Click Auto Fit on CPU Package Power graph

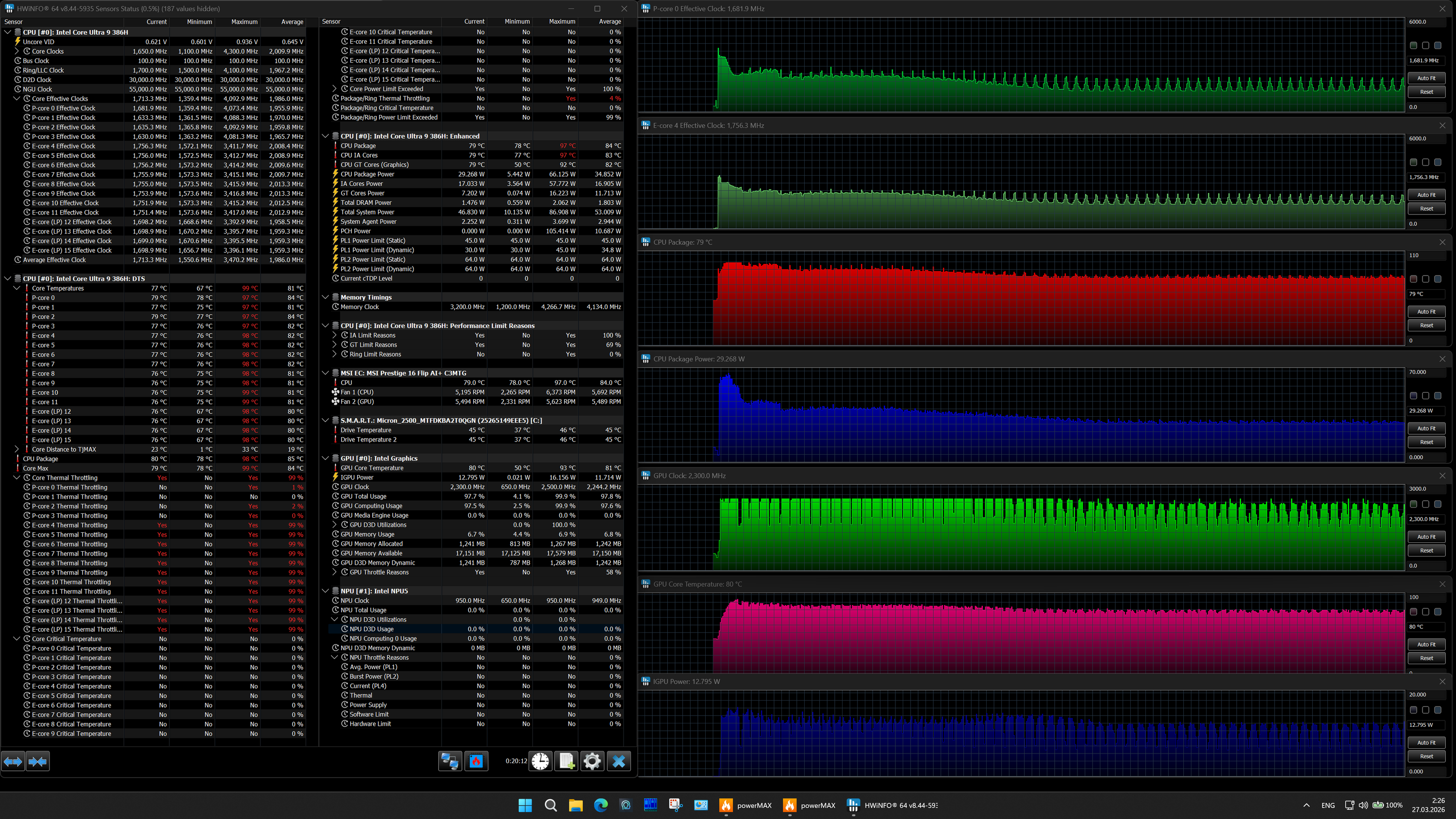tap(1426, 428)
